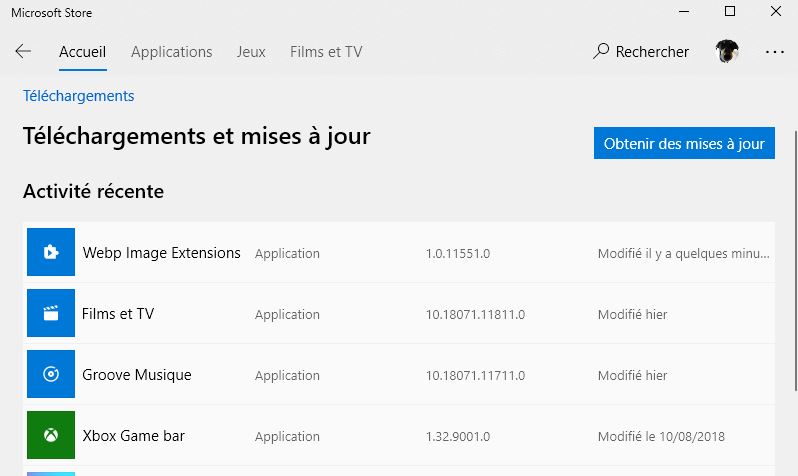
Task: Select the Films et TV row title
Action: coord(118,314)
